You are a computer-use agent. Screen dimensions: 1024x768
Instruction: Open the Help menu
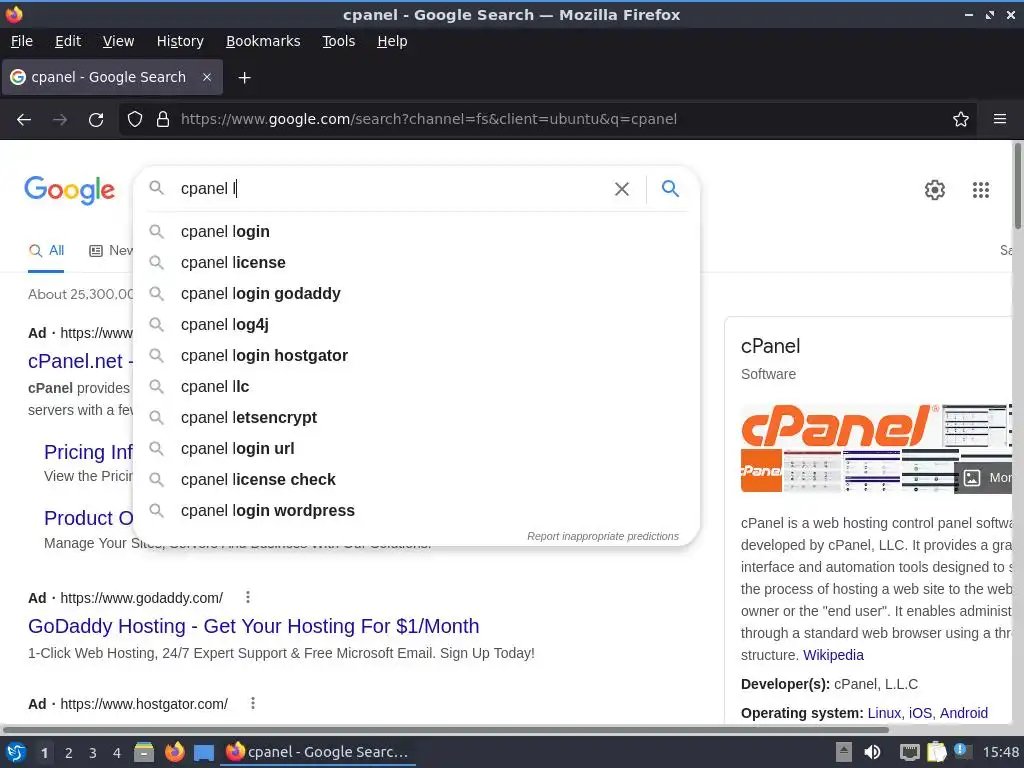(x=392, y=41)
